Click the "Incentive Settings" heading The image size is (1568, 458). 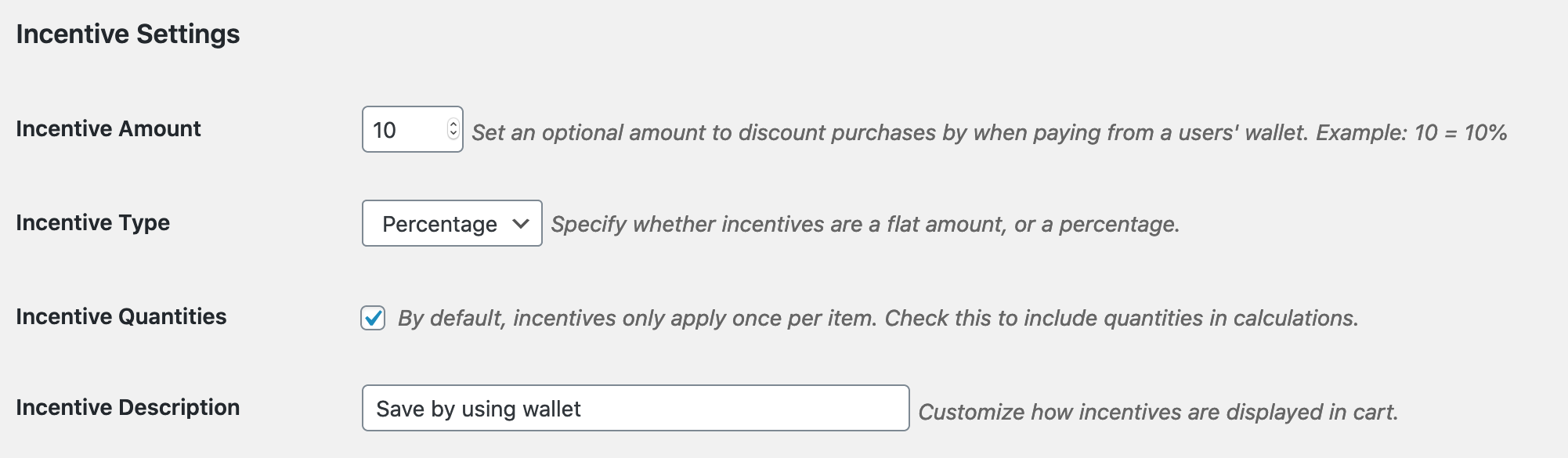128,34
